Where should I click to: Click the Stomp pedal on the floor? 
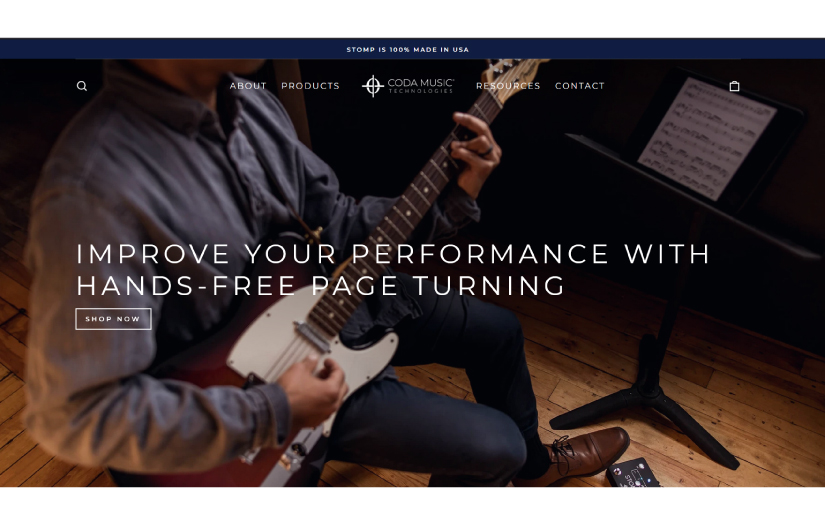[x=634, y=473]
